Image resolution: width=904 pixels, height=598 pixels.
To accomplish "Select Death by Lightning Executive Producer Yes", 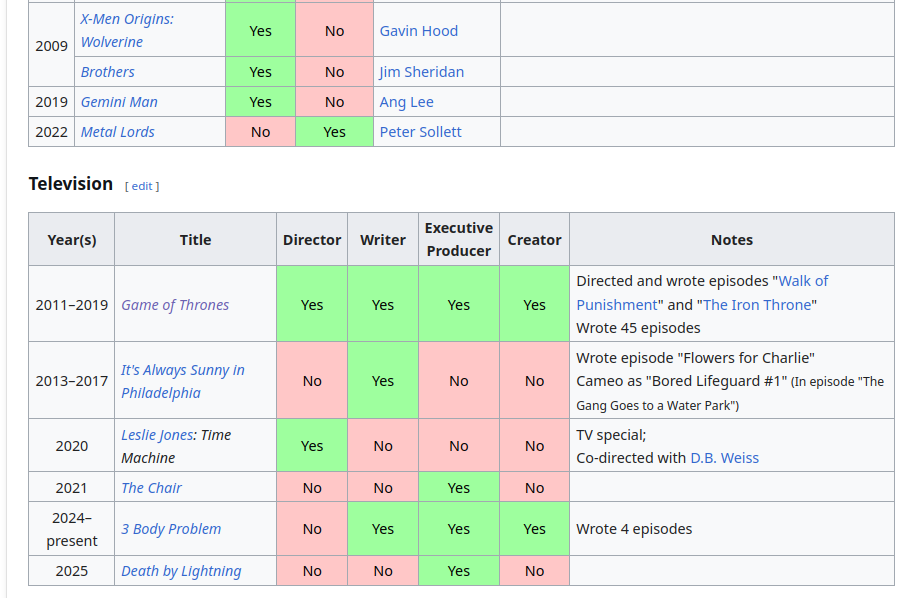I will tap(459, 571).
